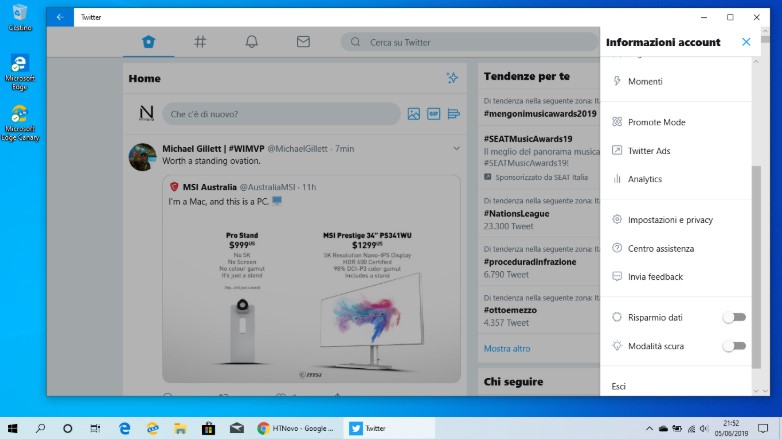Toggle the Risparmio dati switch
This screenshot has width=782, height=439.
pos(734,317)
